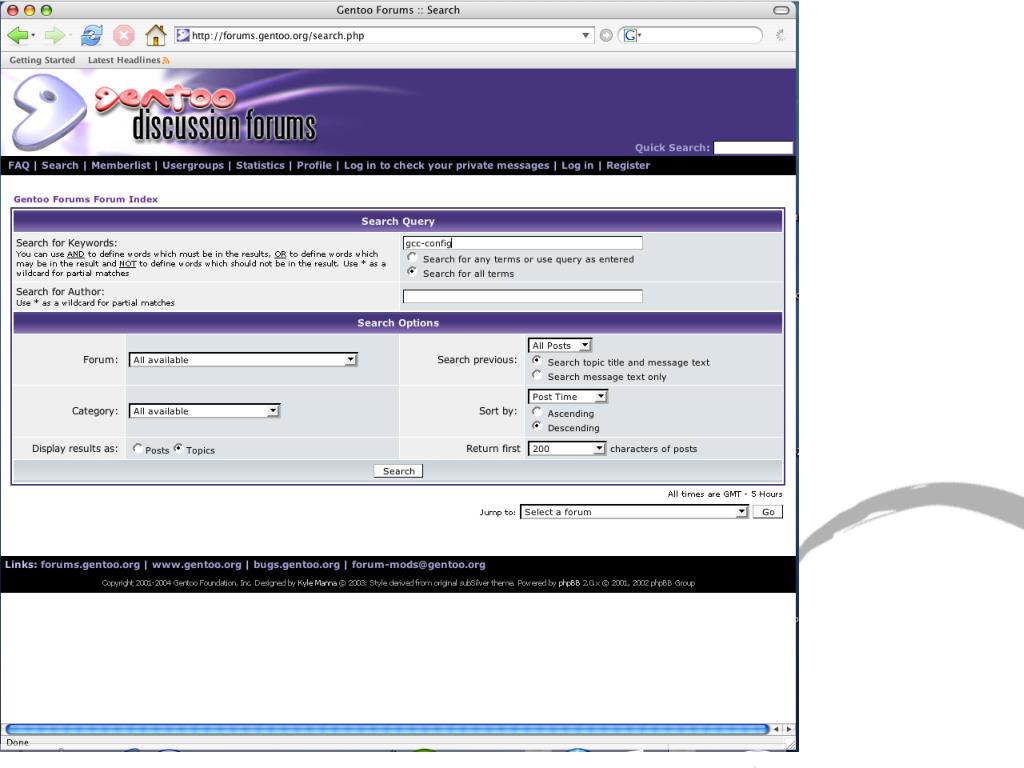
Task: Open Memberlist in the navigation bar
Action: [x=121, y=165]
